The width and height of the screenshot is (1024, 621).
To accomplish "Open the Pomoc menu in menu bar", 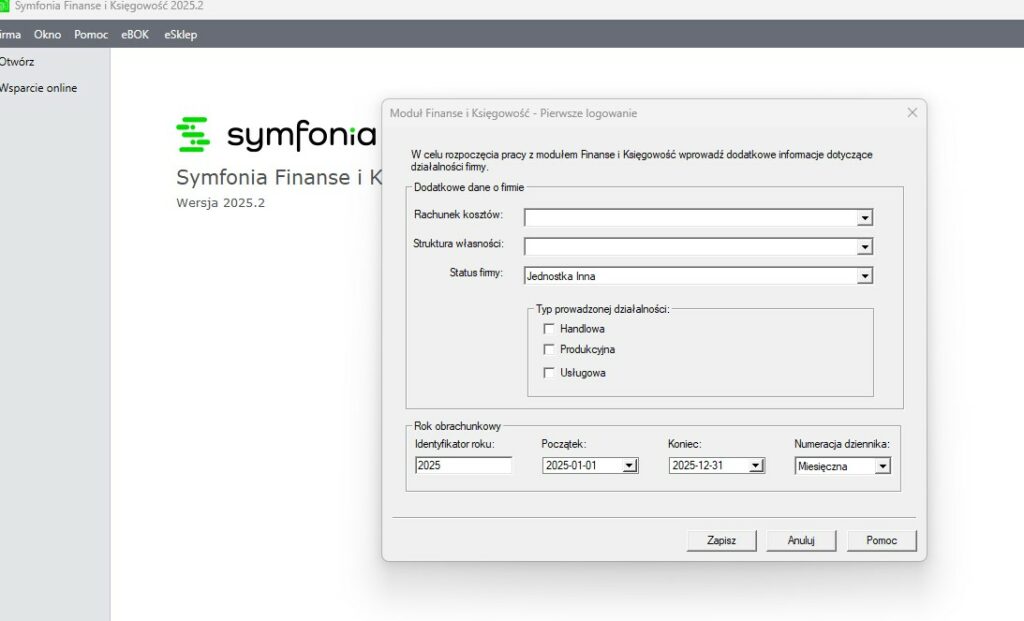I will pos(91,35).
